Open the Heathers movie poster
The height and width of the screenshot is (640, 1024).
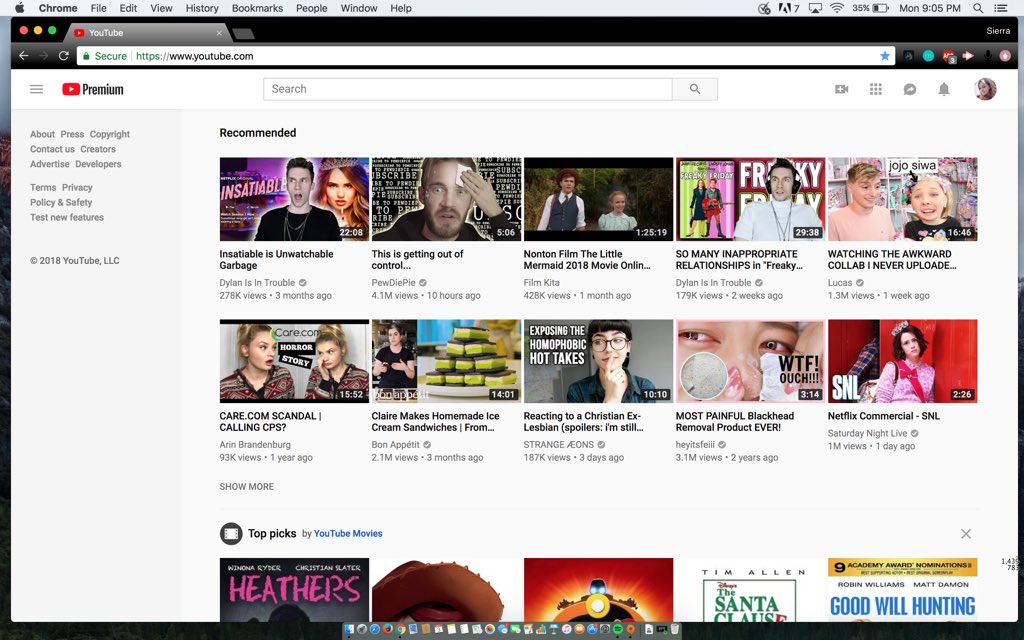click(x=294, y=590)
